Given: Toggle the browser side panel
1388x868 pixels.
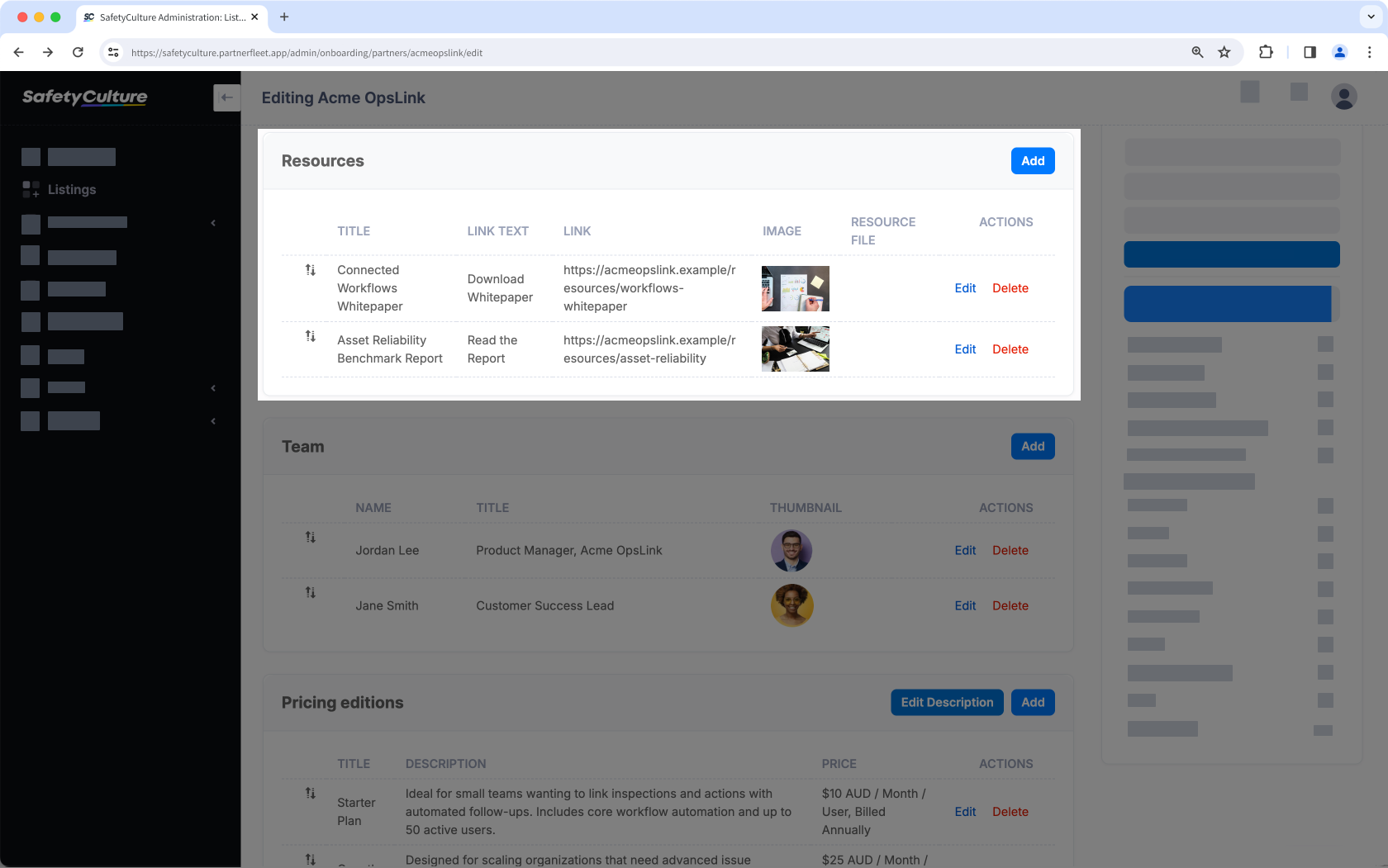Looking at the screenshot, I should point(1310,52).
